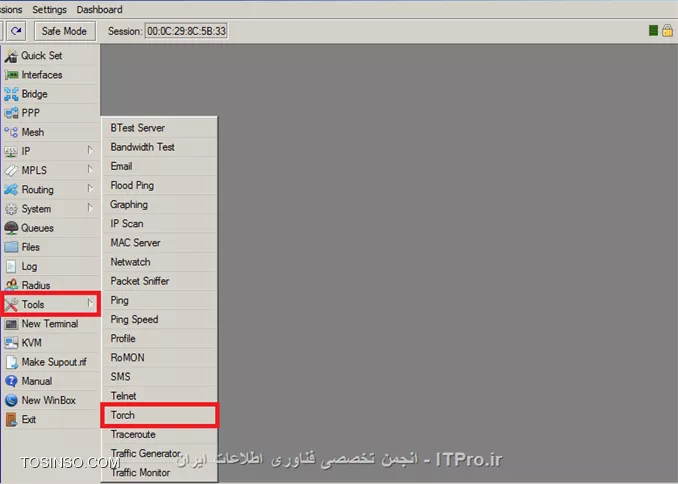Choose Ping Speed entry
Image resolution: width=678 pixels, height=484 pixels.
pyautogui.click(x=160, y=319)
